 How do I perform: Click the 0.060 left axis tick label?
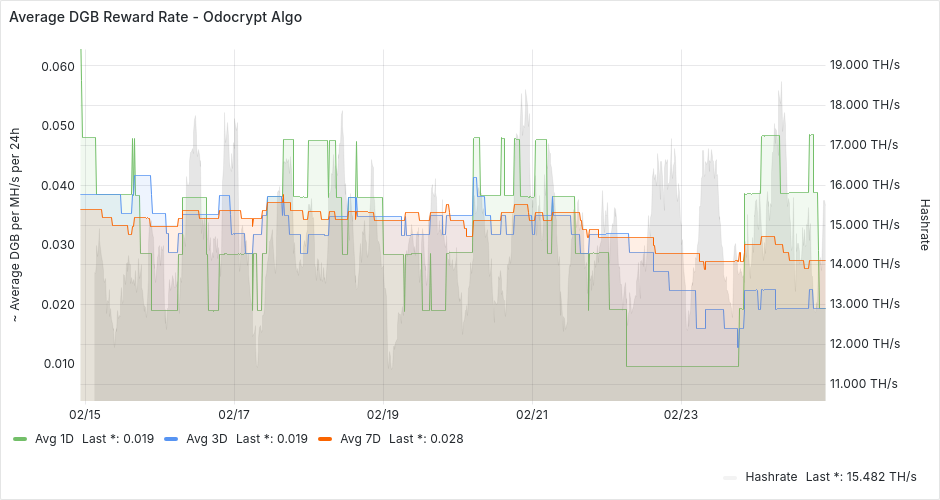tap(58, 66)
